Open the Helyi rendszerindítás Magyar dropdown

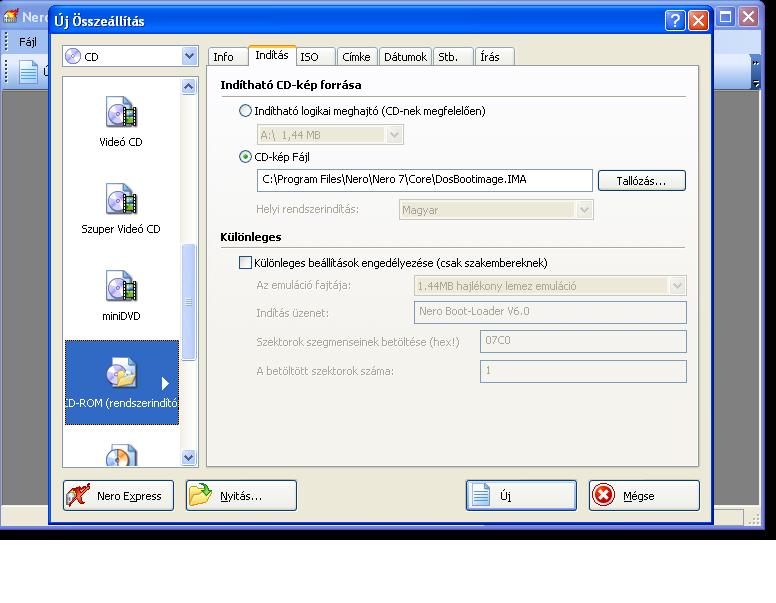click(x=584, y=210)
